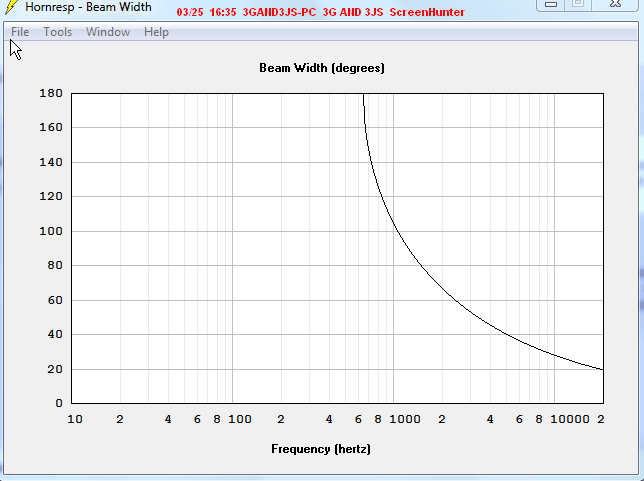Click the Hornresp lightning bolt icon

click(12, 6)
